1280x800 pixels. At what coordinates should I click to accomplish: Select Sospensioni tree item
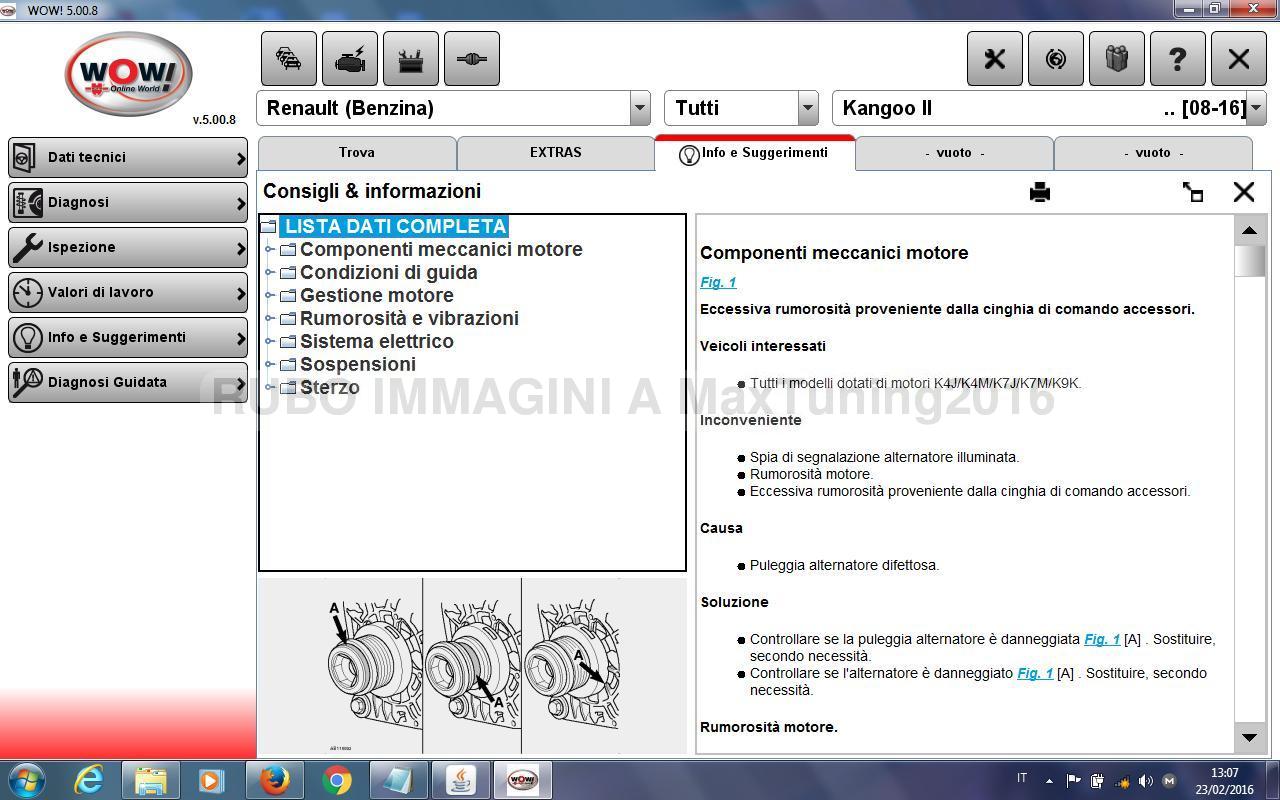click(358, 365)
